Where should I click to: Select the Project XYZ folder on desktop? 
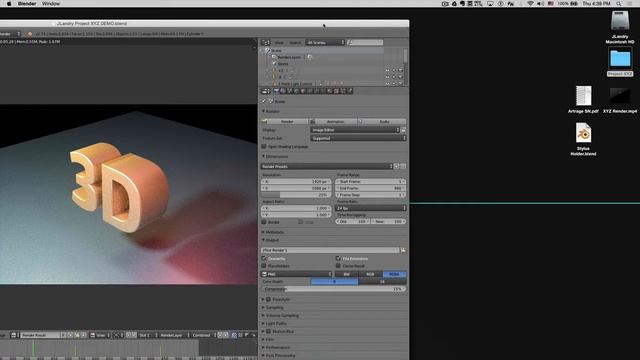tap(620, 59)
